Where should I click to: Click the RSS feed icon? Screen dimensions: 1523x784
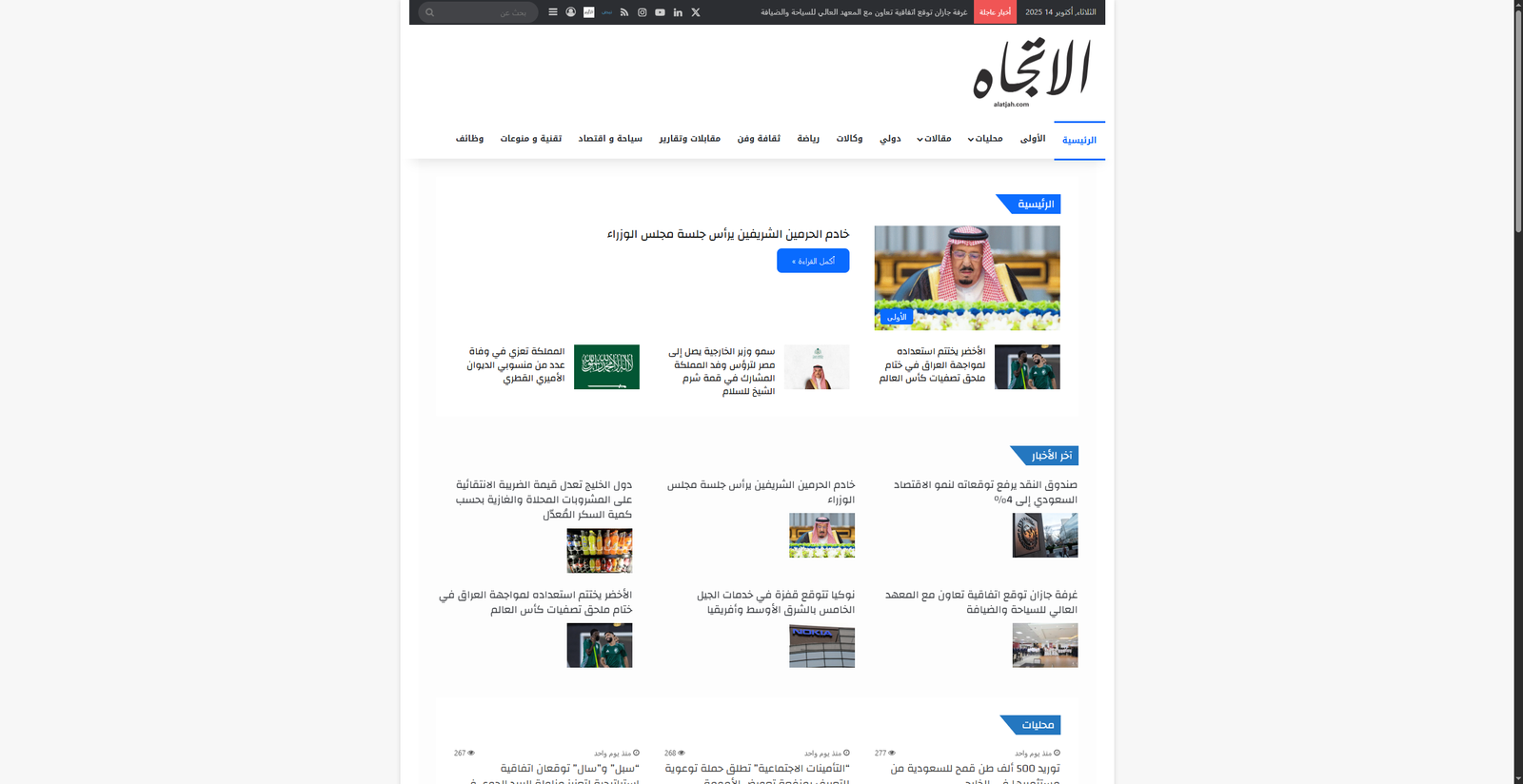pos(624,12)
